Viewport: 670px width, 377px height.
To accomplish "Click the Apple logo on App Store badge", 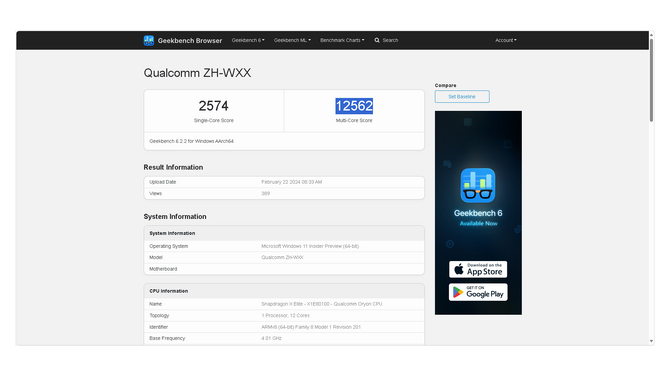I will [x=459, y=269].
